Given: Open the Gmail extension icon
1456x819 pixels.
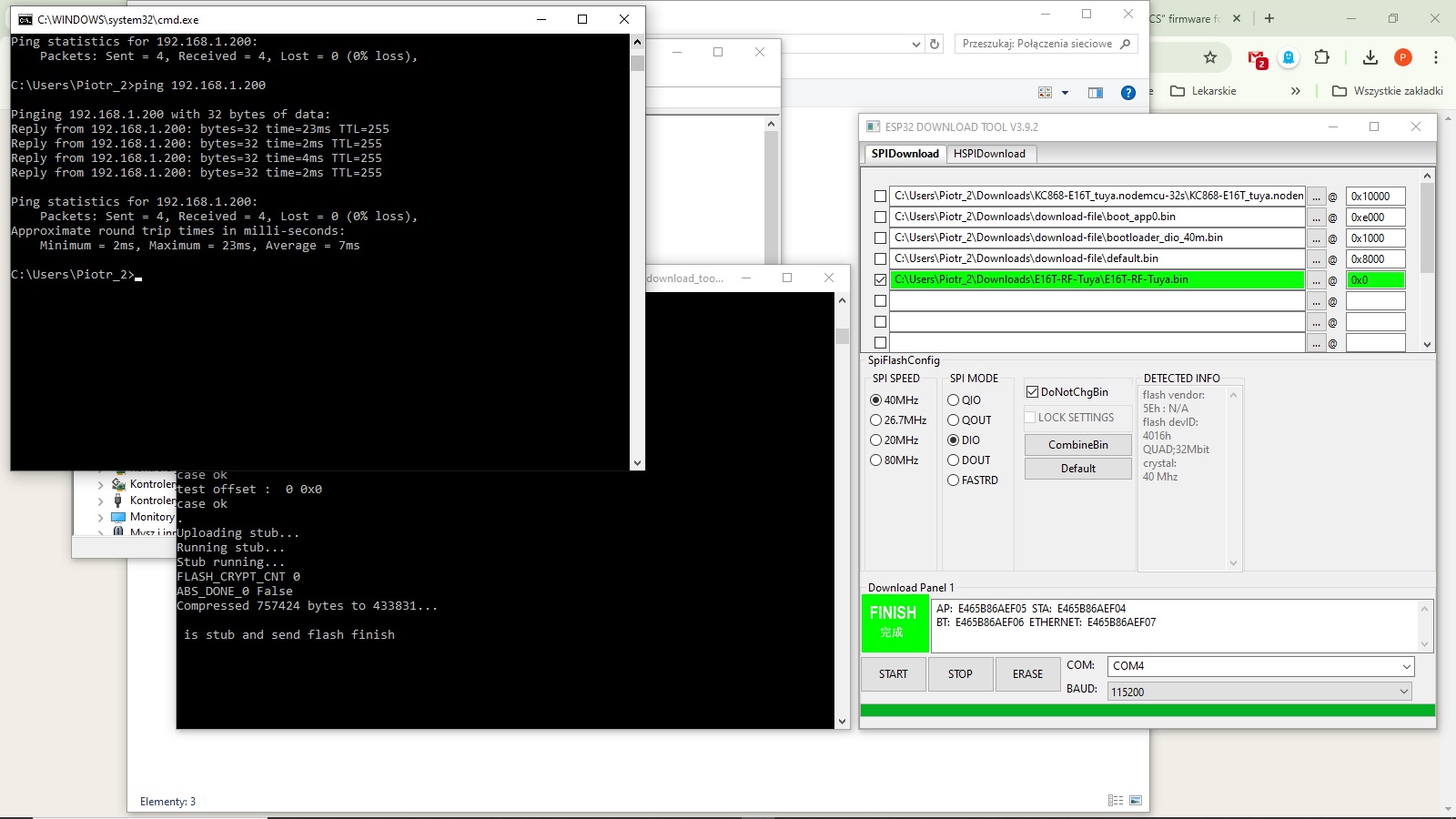Looking at the screenshot, I should (1257, 58).
